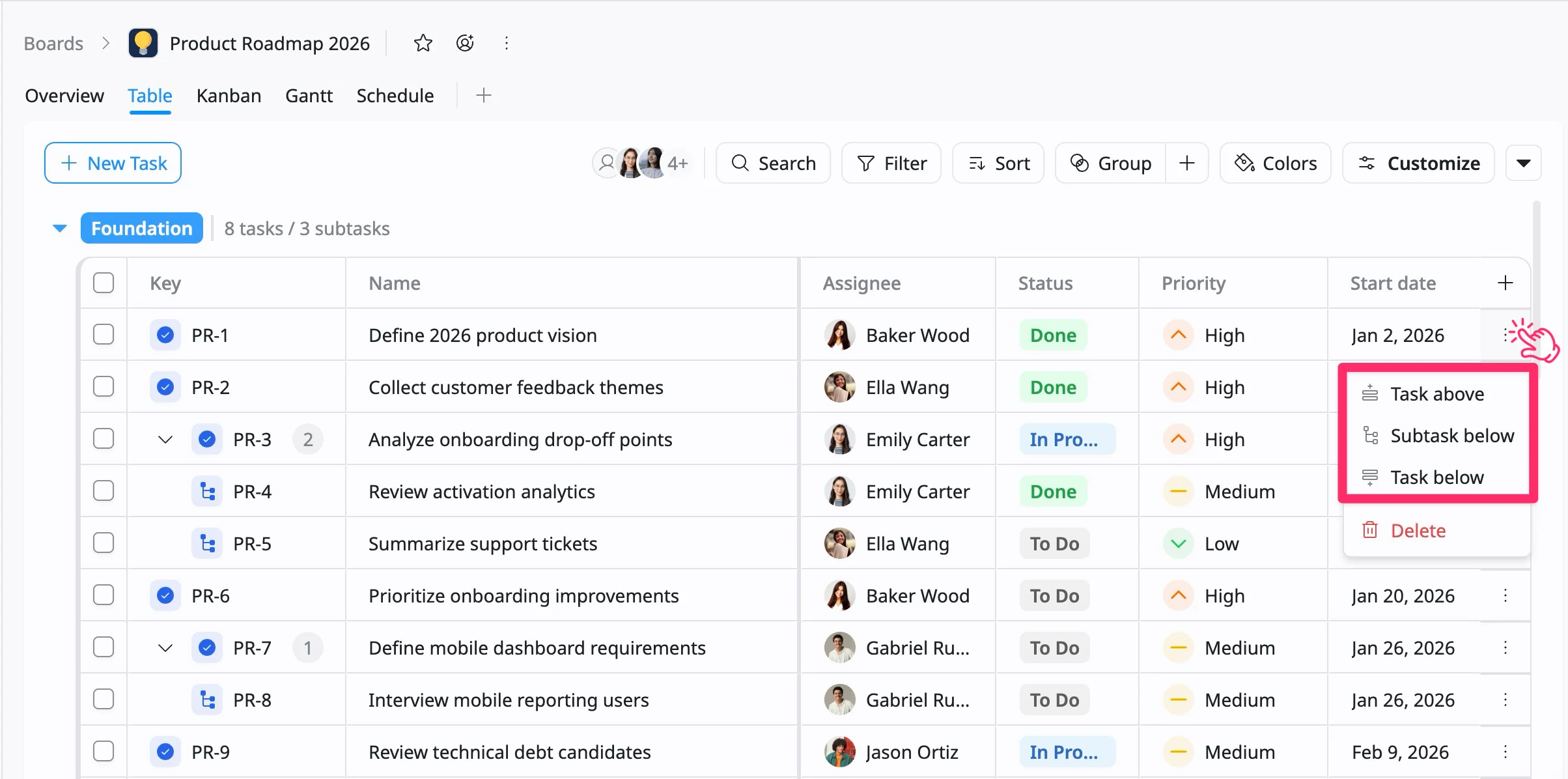
Task: Open row menu for PR-9
Action: click(x=1505, y=752)
